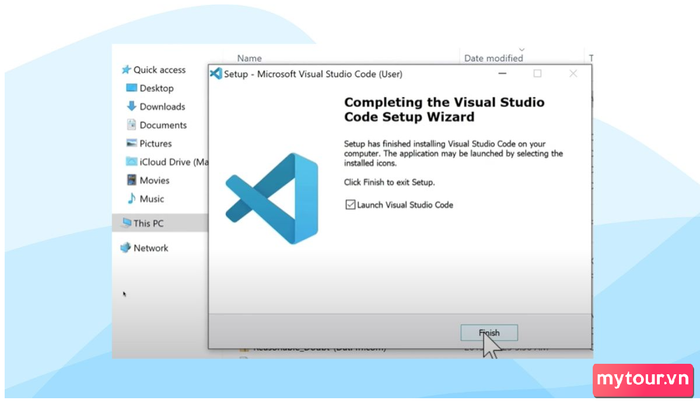Select This PC in File Explorer sidebar

[x=148, y=223]
